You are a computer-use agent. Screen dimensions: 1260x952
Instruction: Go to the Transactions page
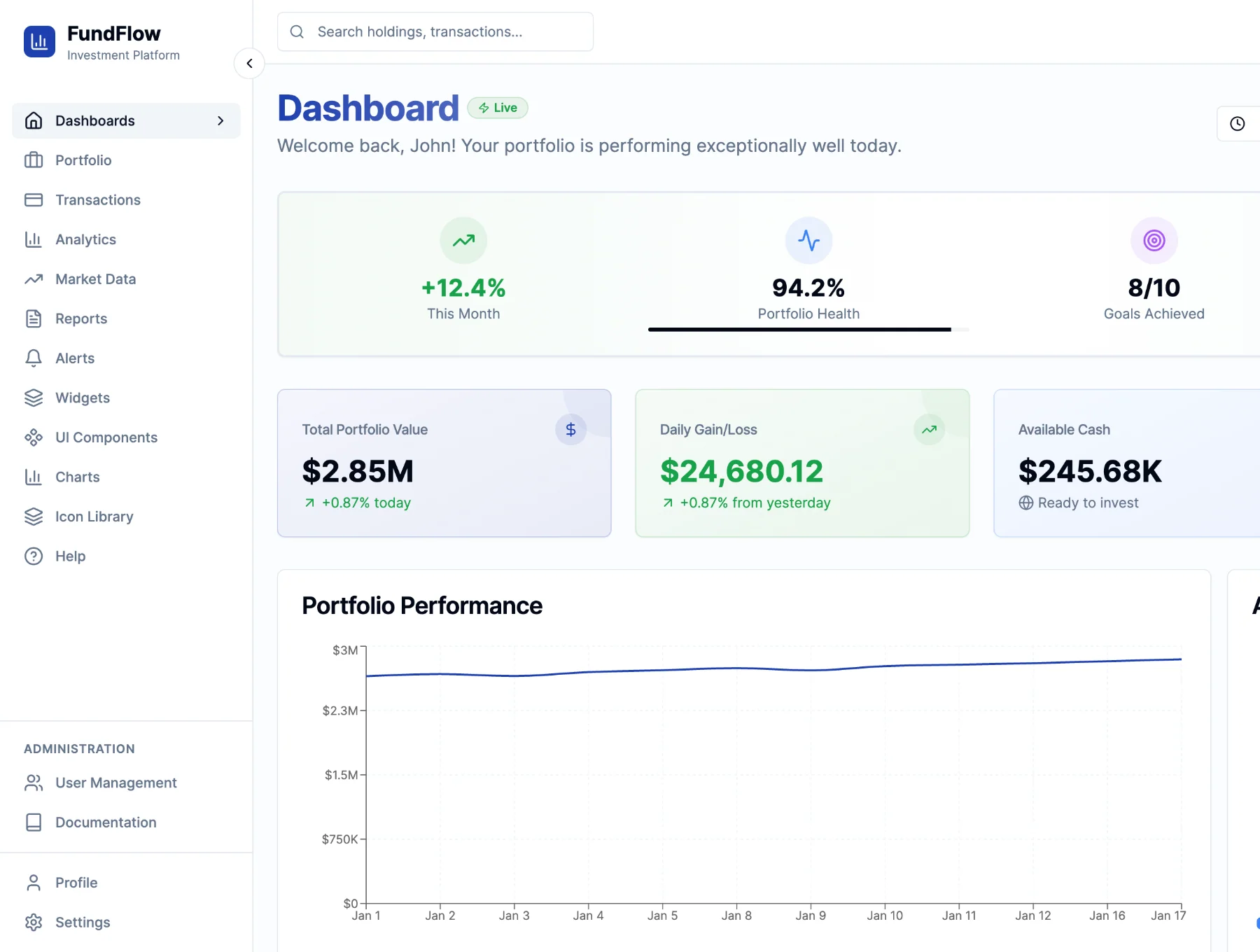pyautogui.click(x=126, y=200)
